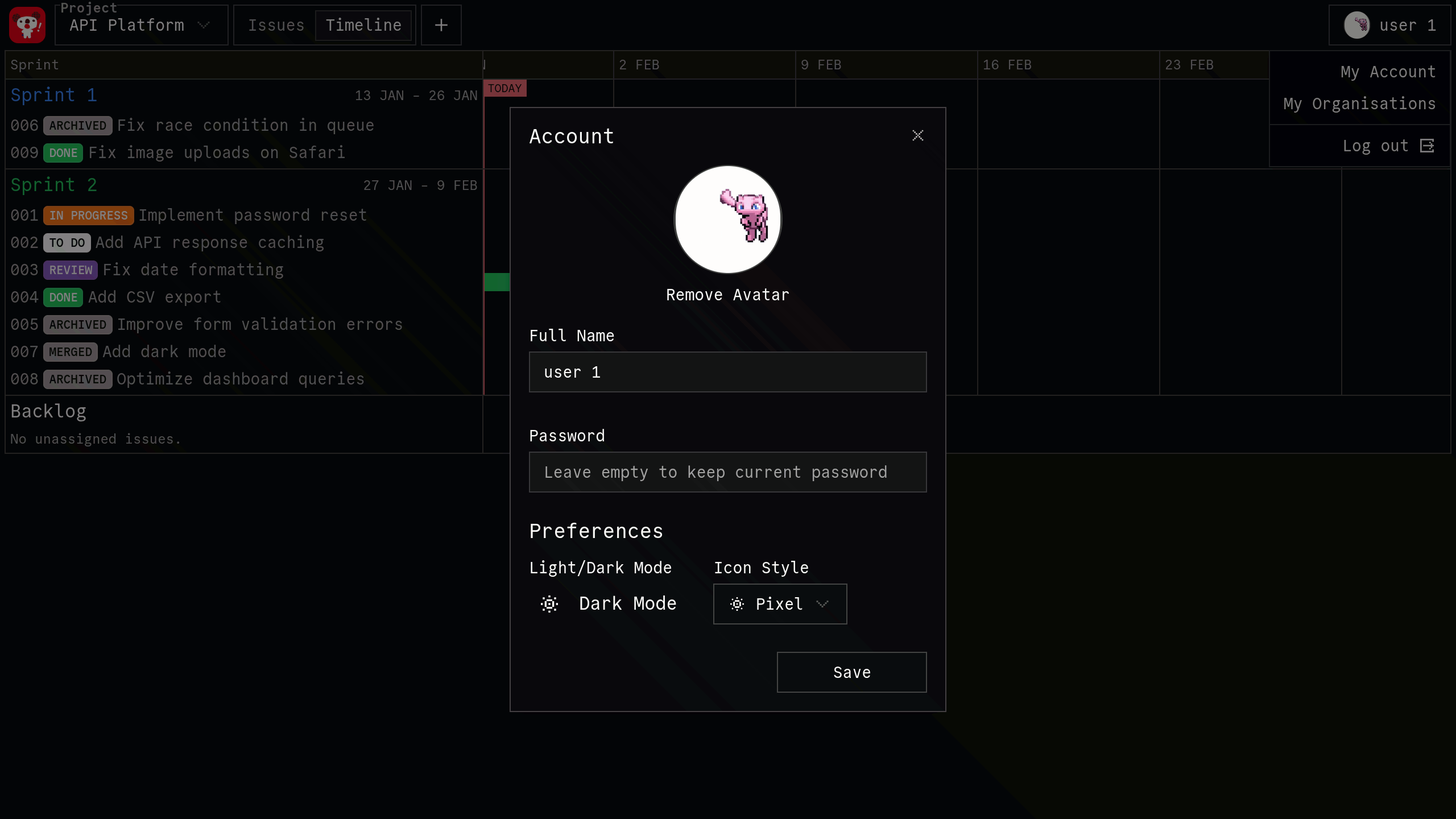Click the plus icon beside the Timeline tab

point(441,25)
